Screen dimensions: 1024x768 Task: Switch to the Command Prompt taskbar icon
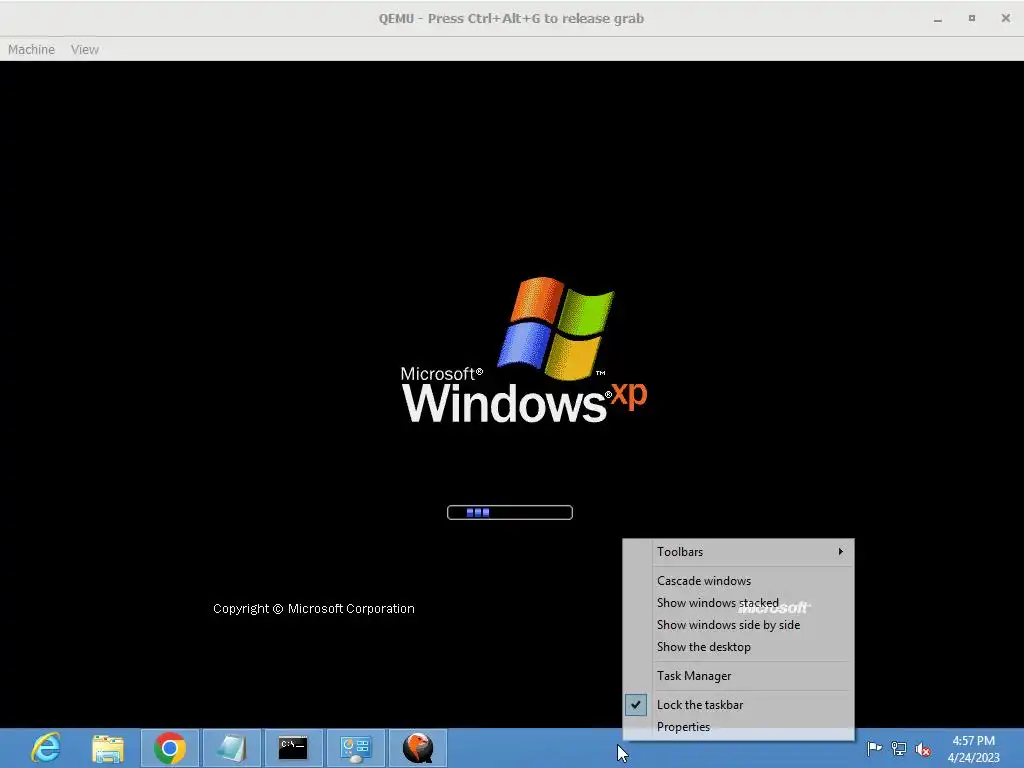pyautogui.click(x=293, y=748)
